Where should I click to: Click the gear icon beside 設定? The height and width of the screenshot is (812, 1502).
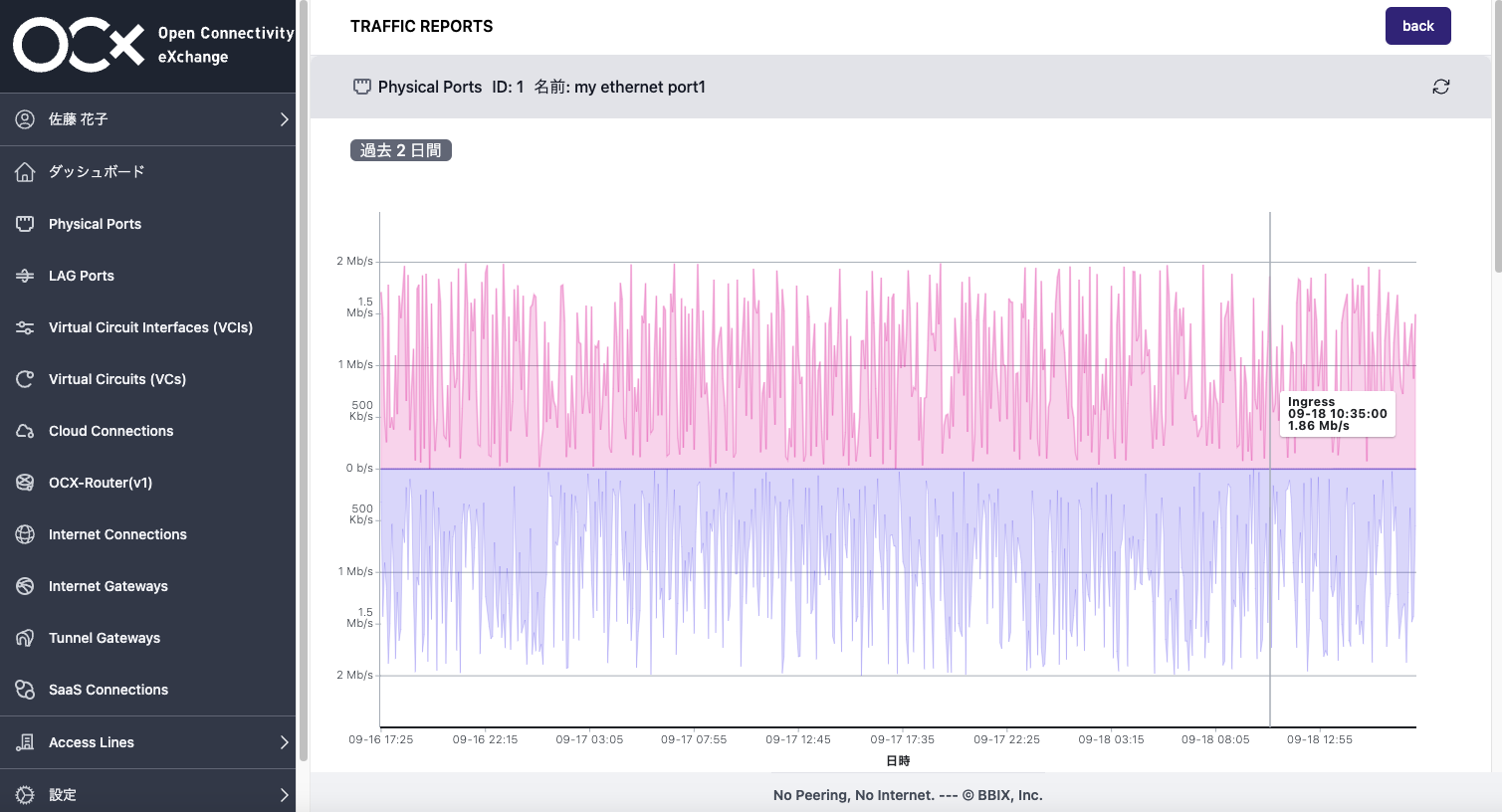pos(25,795)
